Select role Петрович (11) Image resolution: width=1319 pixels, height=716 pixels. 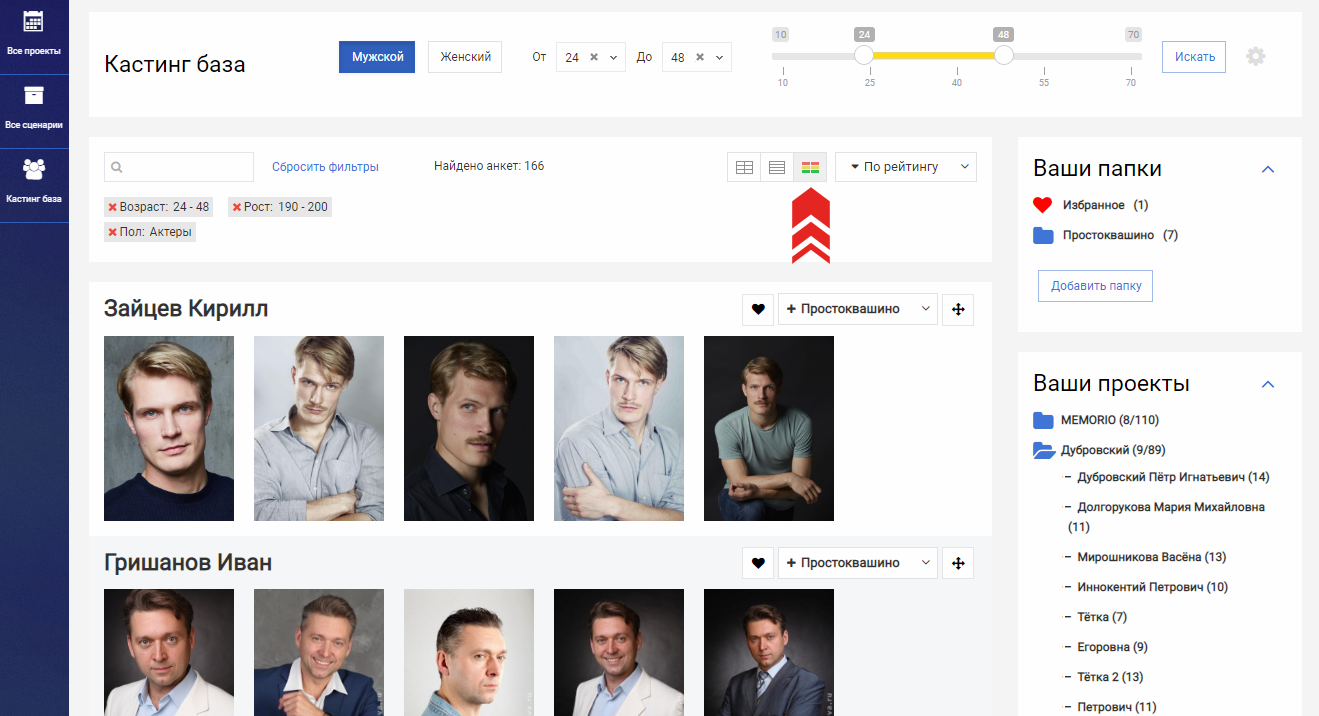point(1116,707)
